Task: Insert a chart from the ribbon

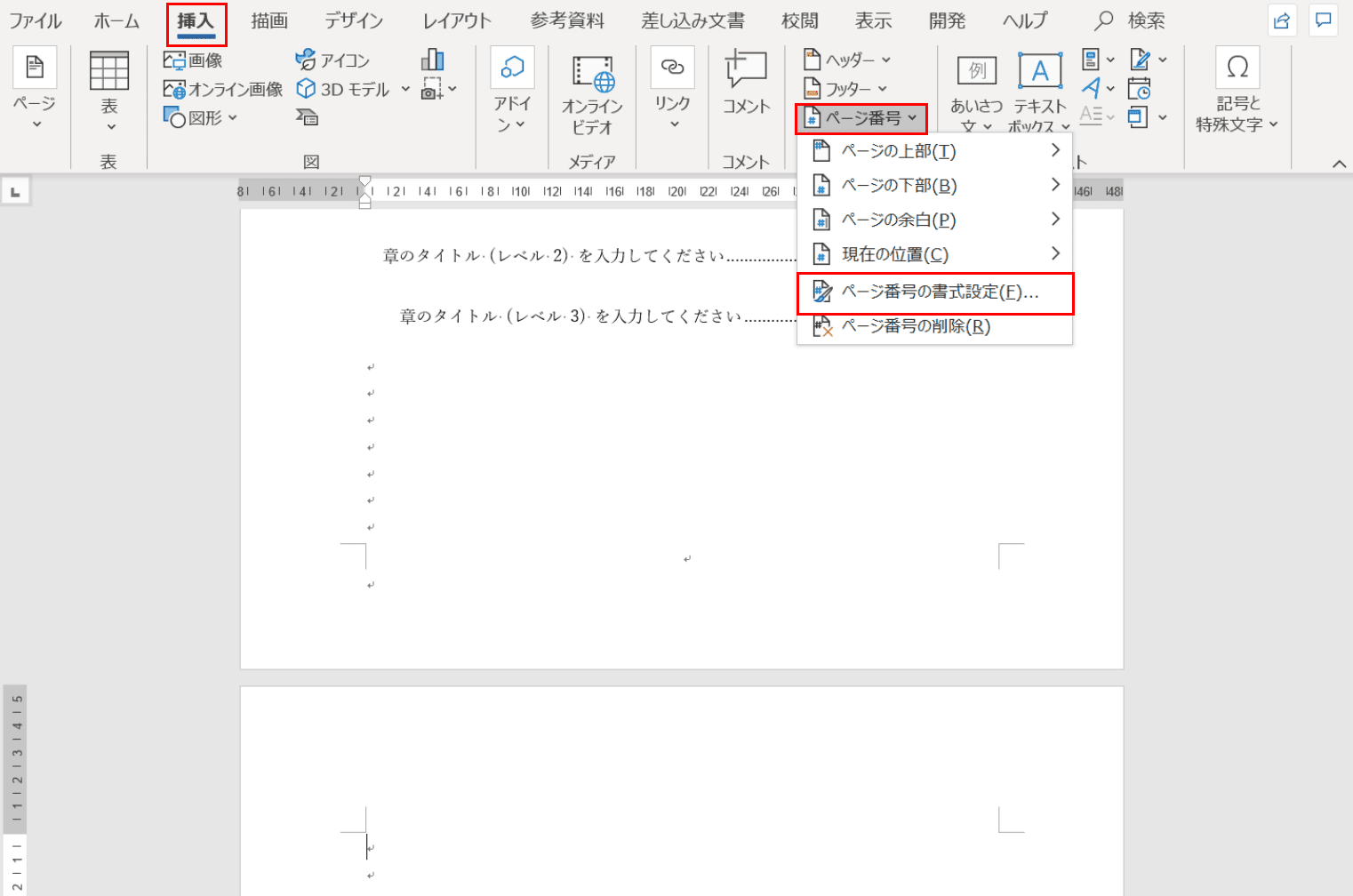Action: 432,60
